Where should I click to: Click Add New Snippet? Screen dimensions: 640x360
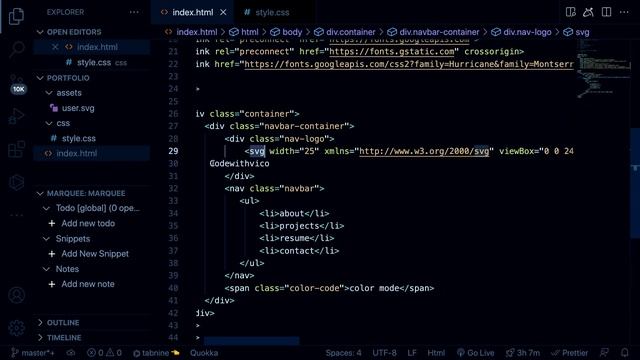(x=95, y=254)
